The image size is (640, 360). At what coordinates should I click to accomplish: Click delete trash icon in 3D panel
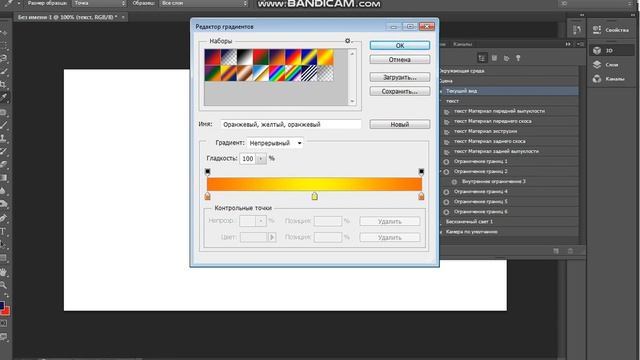point(570,251)
